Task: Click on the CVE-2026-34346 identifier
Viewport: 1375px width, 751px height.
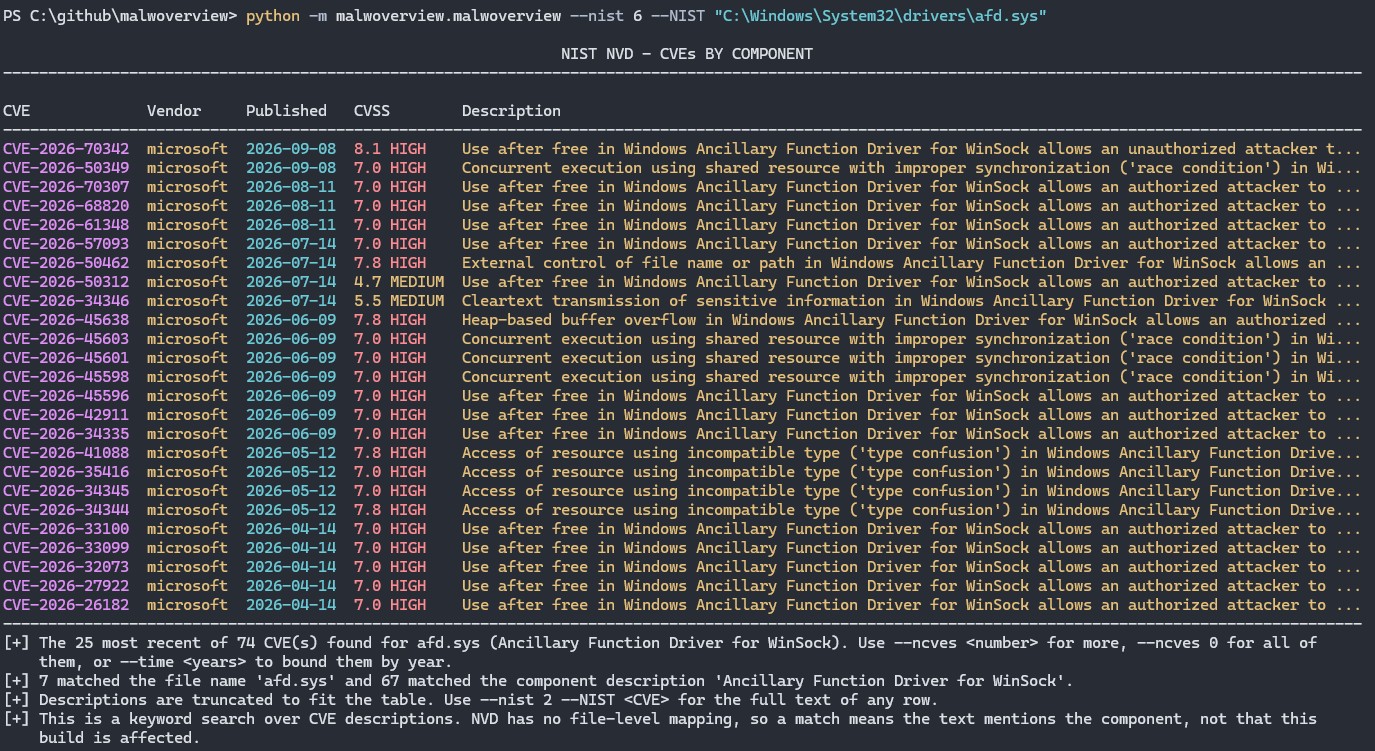Action: click(x=66, y=301)
